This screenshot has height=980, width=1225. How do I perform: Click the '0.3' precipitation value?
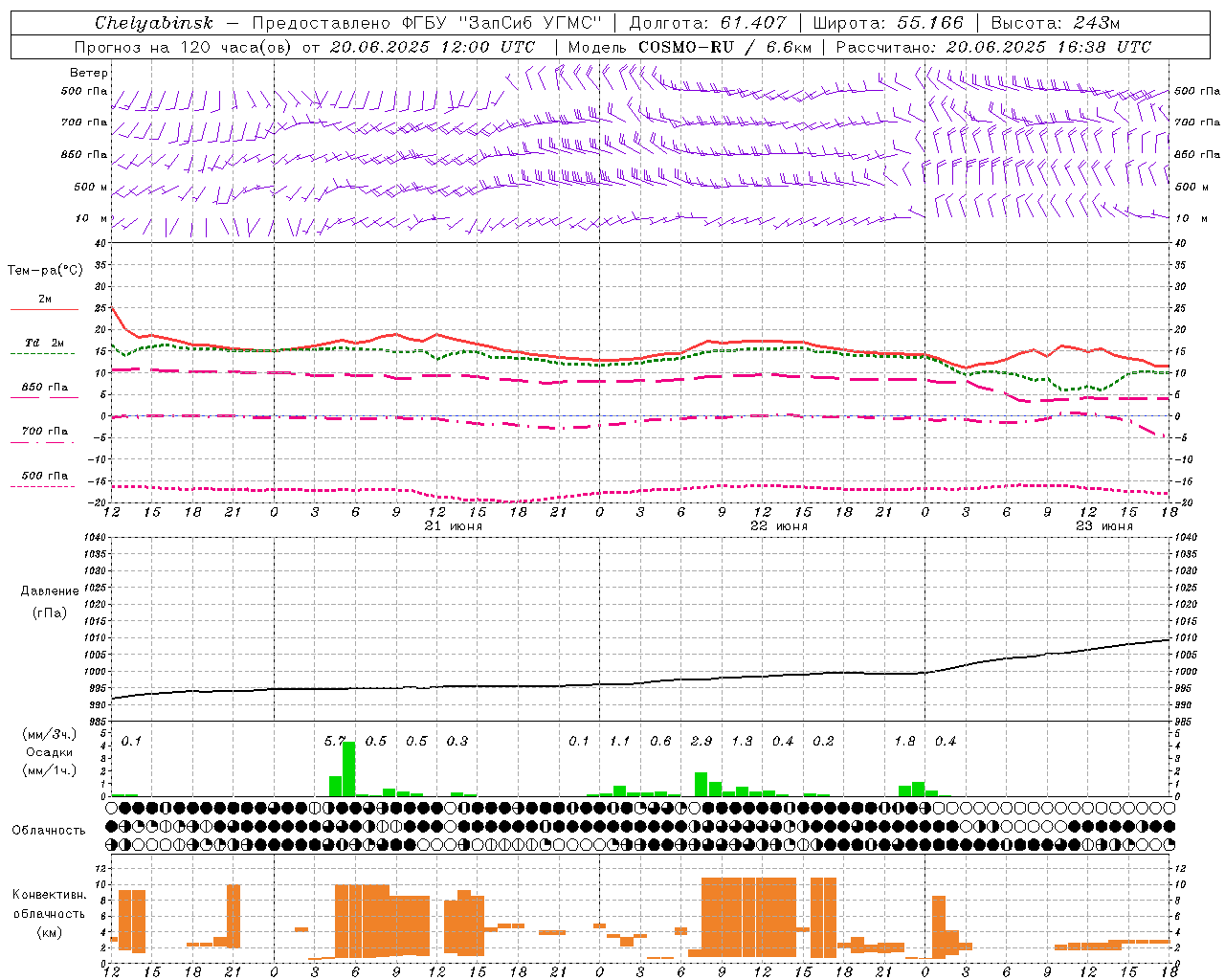457,742
